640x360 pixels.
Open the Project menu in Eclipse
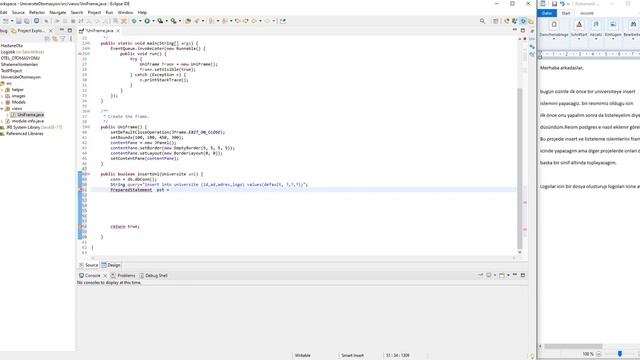(94, 13)
